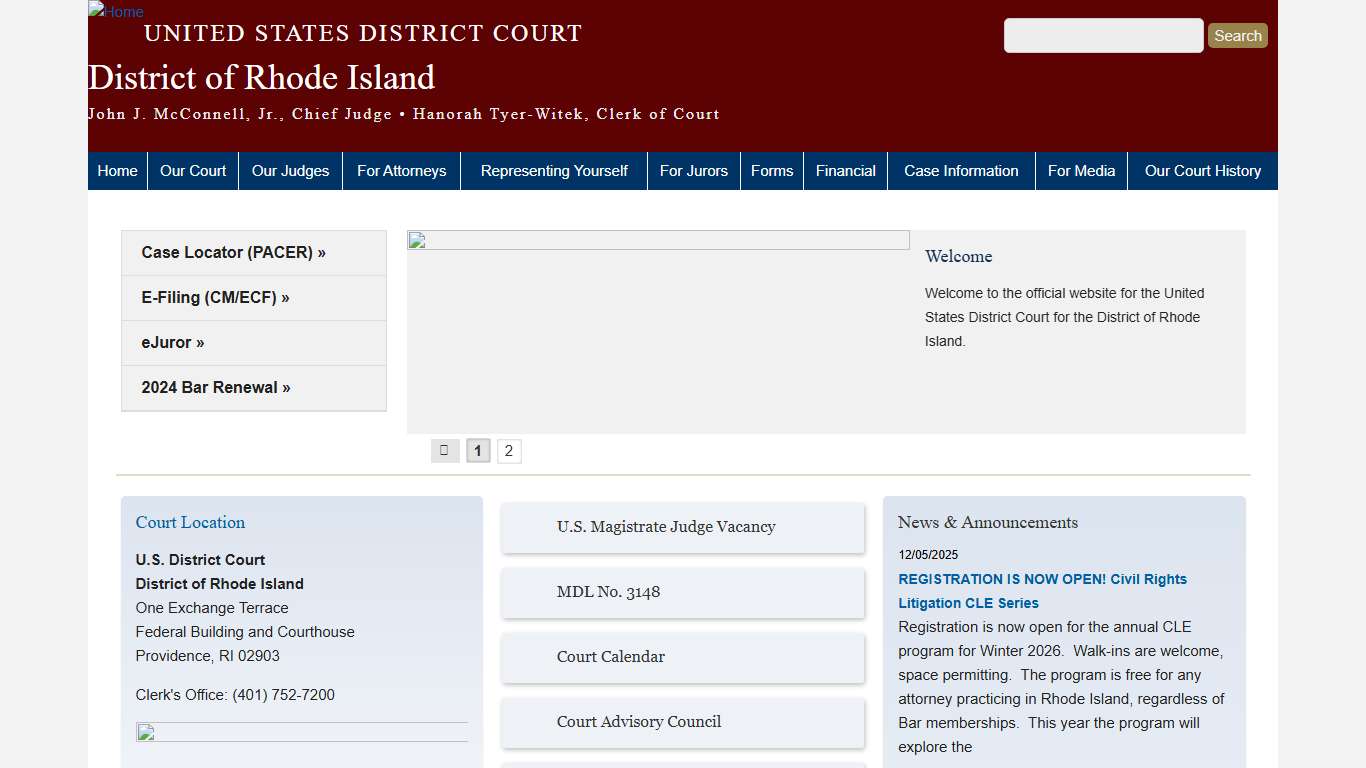Image resolution: width=1366 pixels, height=768 pixels.
Task: Open E-Filing (CM/ECF)
Action: (x=216, y=297)
